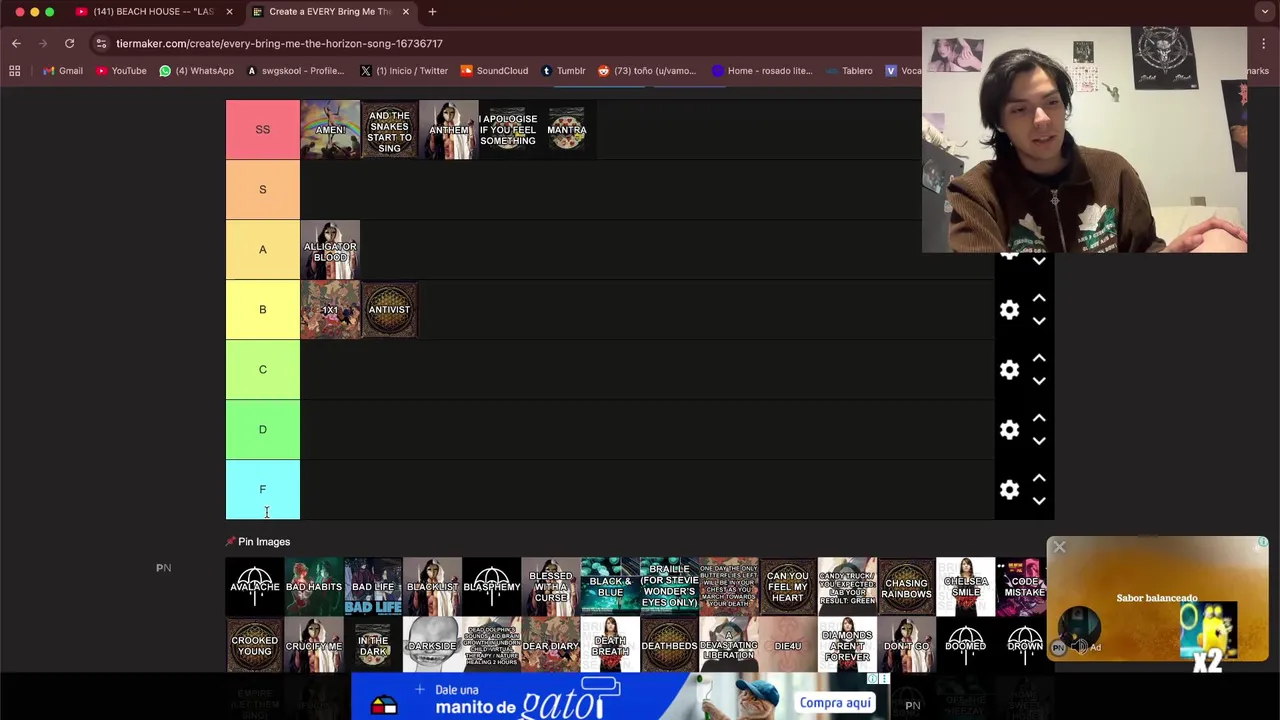View site information icon in address bar
Screen dimensions: 1280x720
point(101,43)
